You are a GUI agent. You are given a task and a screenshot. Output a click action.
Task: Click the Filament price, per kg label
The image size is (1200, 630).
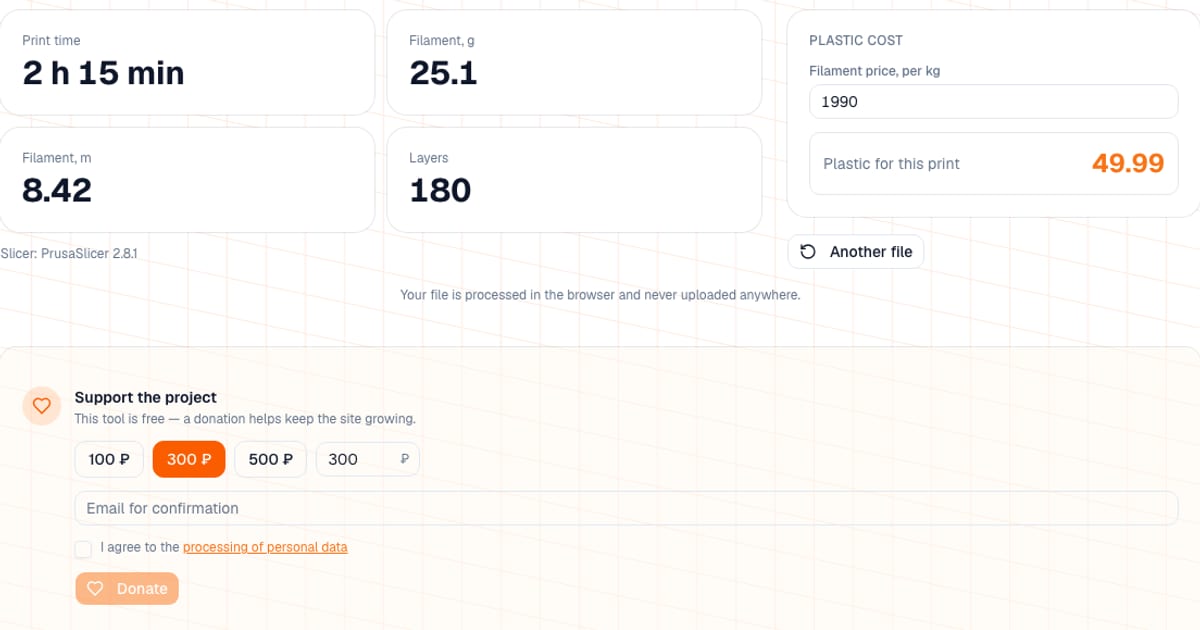(x=874, y=71)
